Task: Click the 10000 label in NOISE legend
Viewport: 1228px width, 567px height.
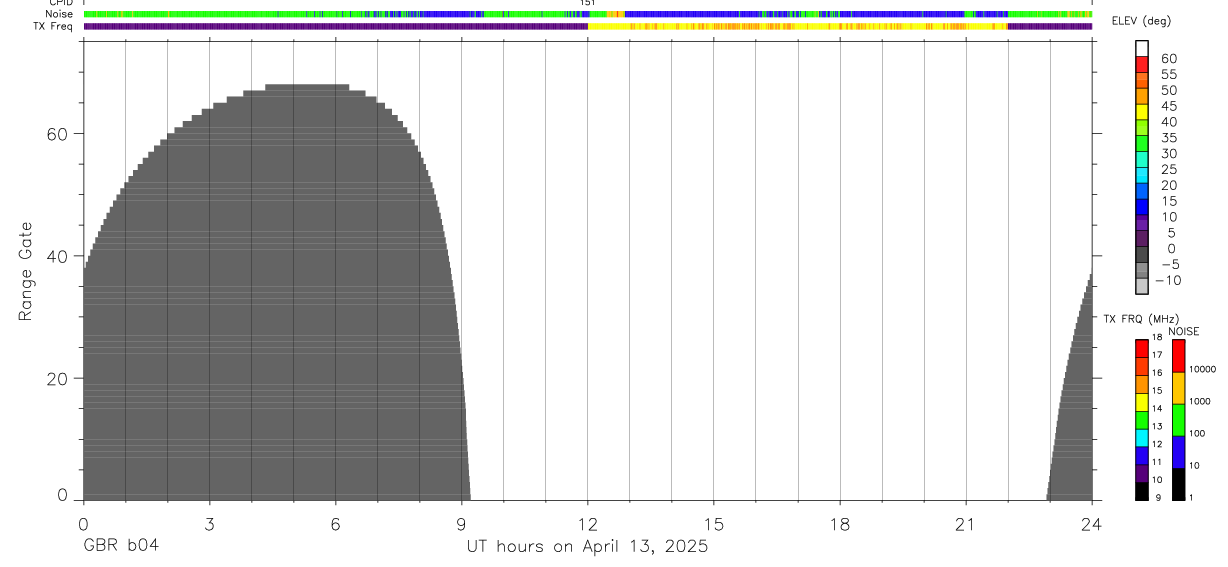Action: pyautogui.click(x=1202, y=369)
